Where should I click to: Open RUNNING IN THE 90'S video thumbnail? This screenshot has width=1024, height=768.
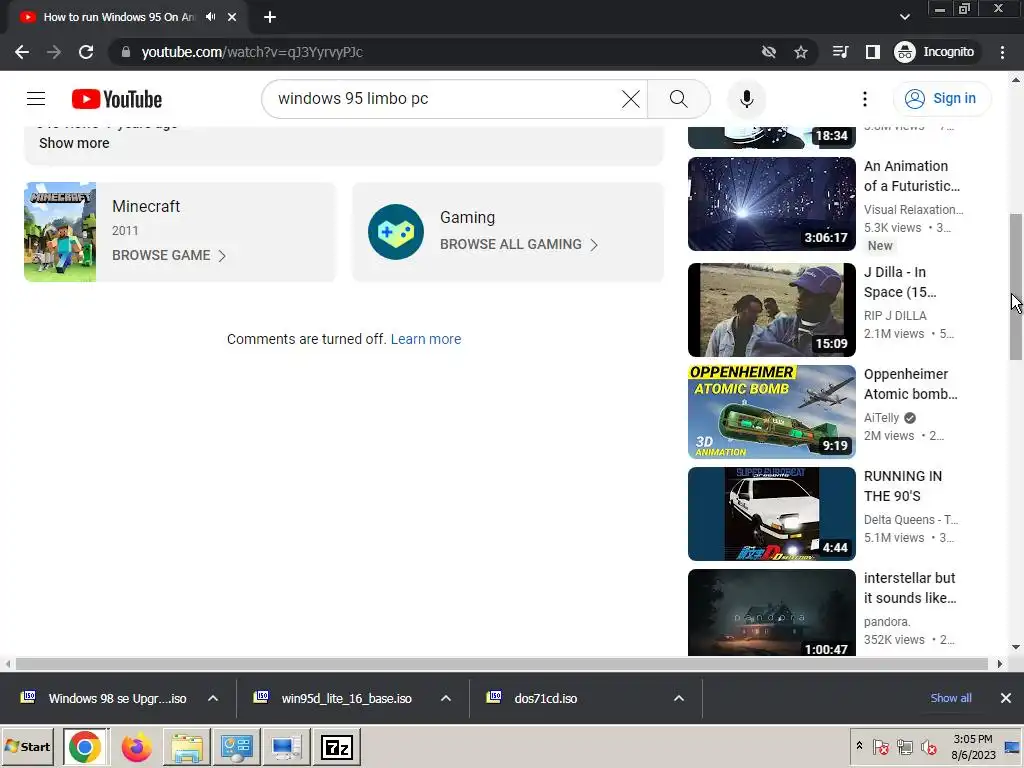(x=771, y=513)
